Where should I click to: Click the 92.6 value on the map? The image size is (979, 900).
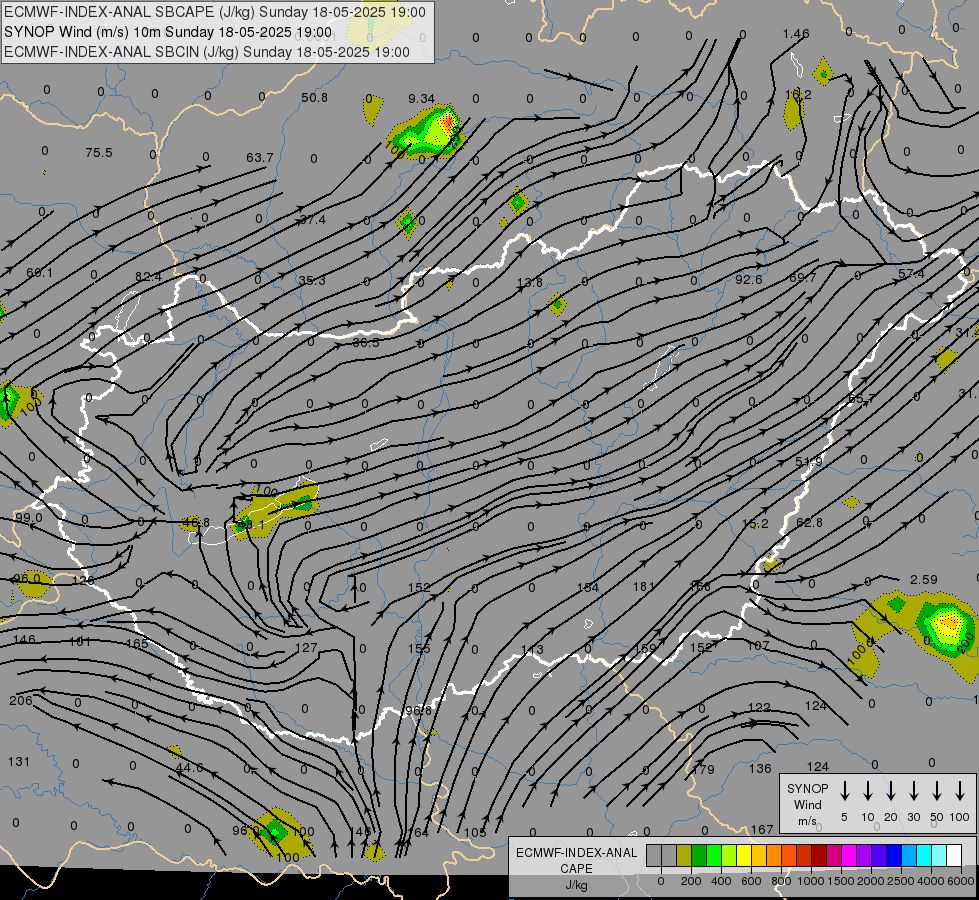(749, 279)
